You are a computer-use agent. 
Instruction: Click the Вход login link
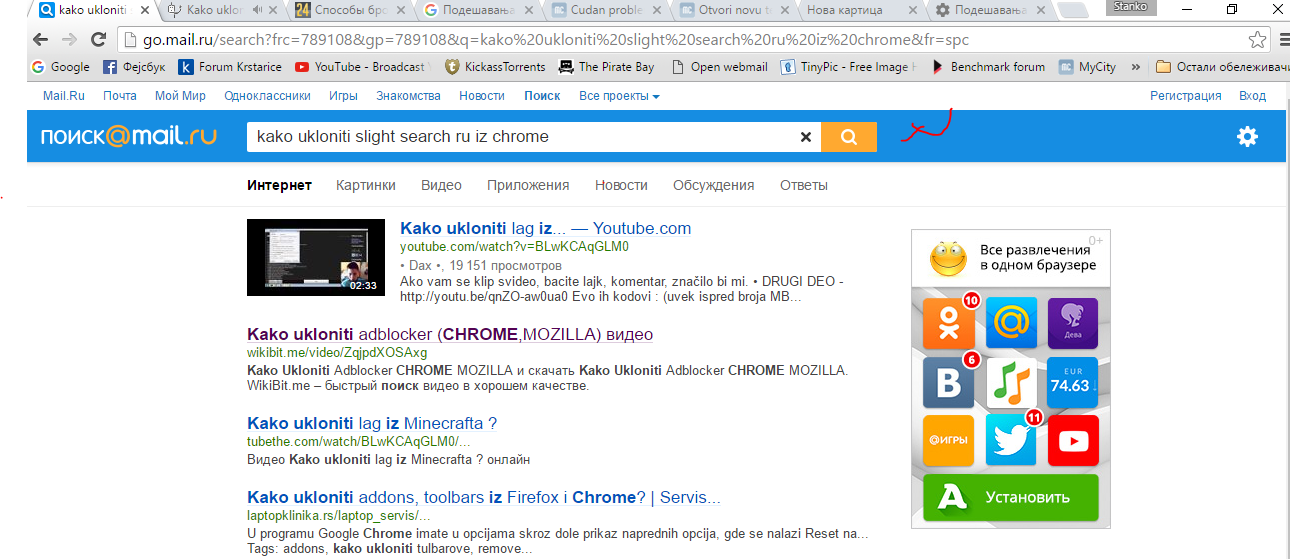point(1252,96)
